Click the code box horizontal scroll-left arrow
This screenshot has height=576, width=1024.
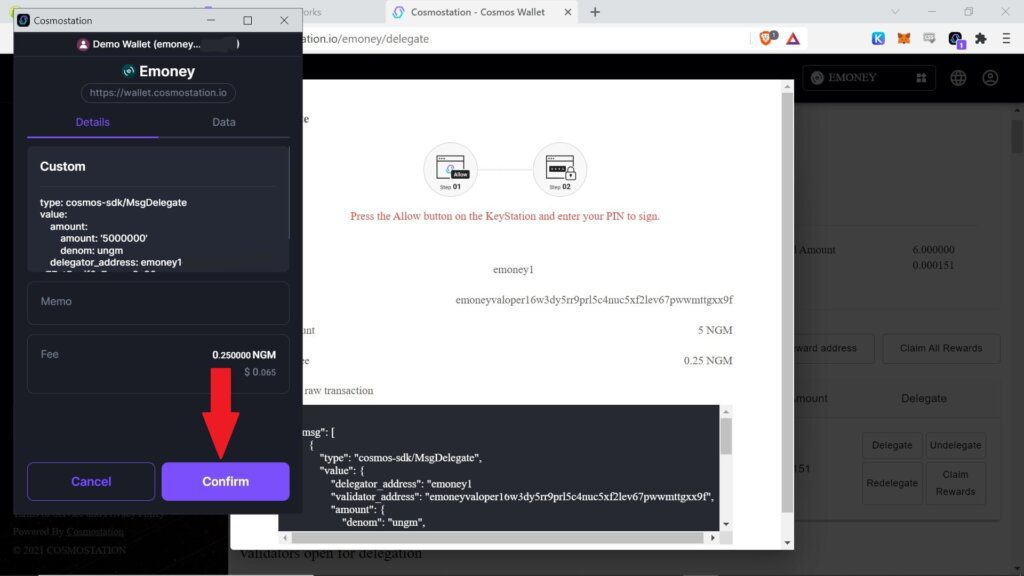285,537
